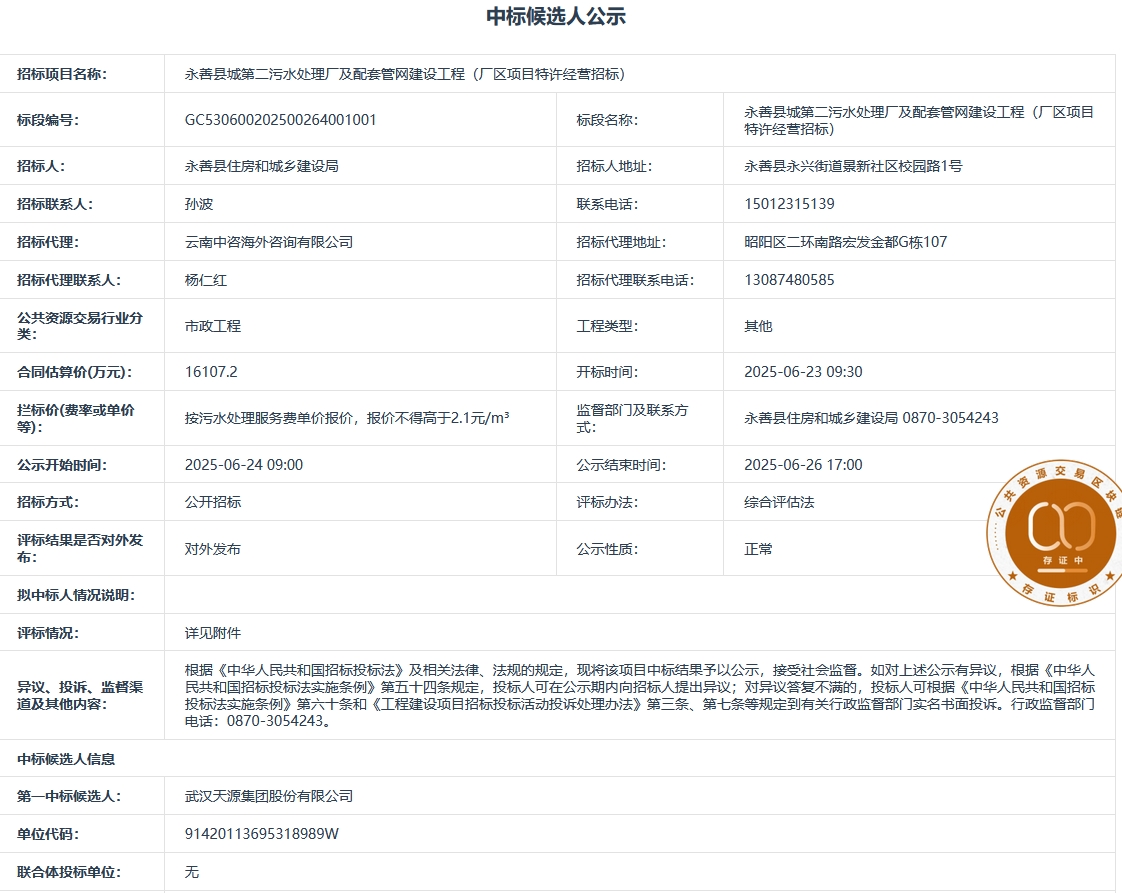Click the label 标段编号
1122x893 pixels.
tap(48, 119)
